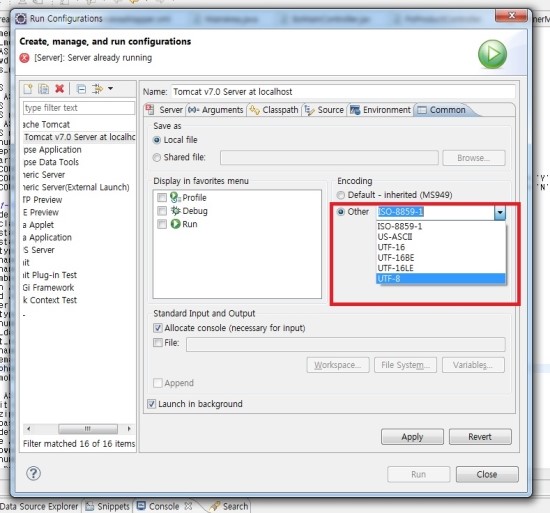Enable the File output checkbox
Viewport: 550px width, 513px height.
(158, 343)
